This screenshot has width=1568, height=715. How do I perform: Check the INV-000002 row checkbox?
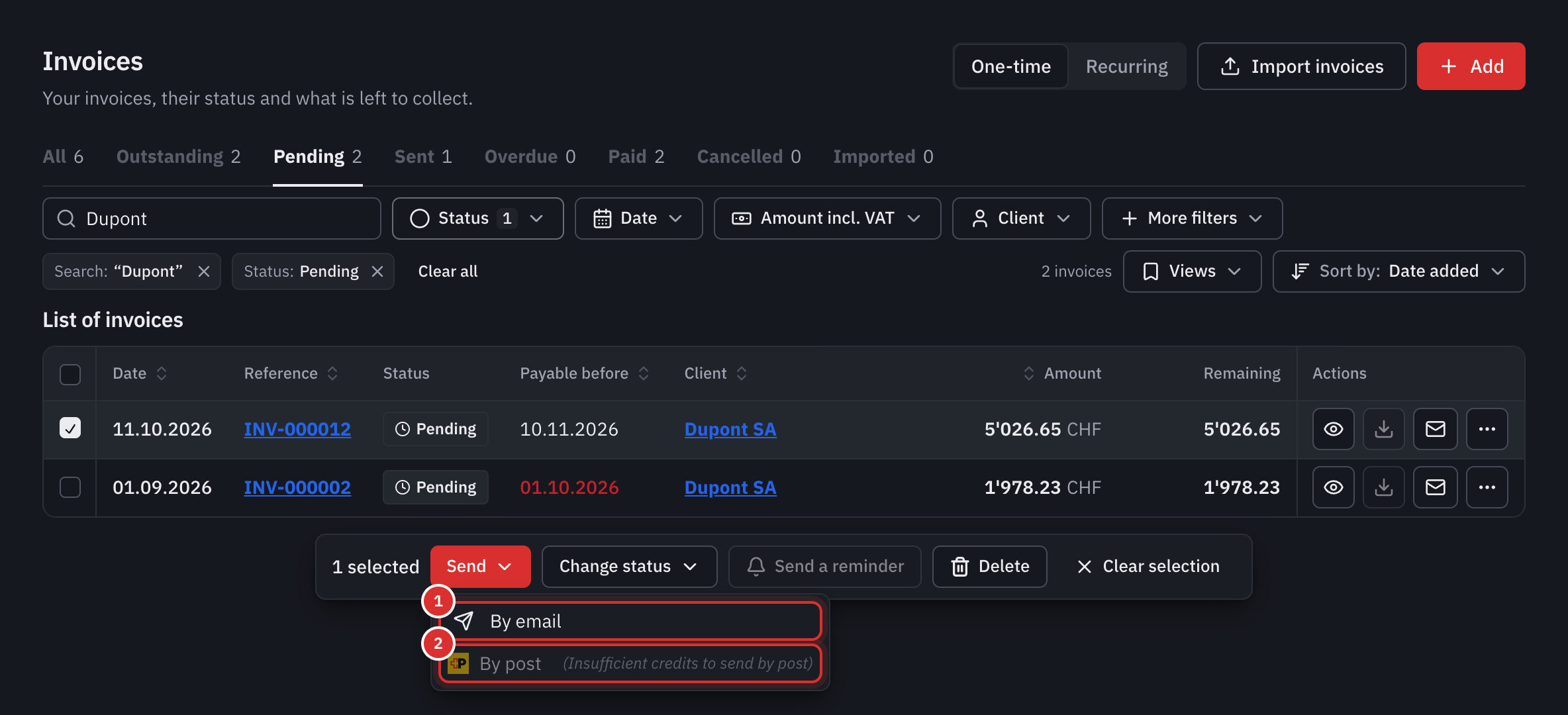click(x=70, y=487)
